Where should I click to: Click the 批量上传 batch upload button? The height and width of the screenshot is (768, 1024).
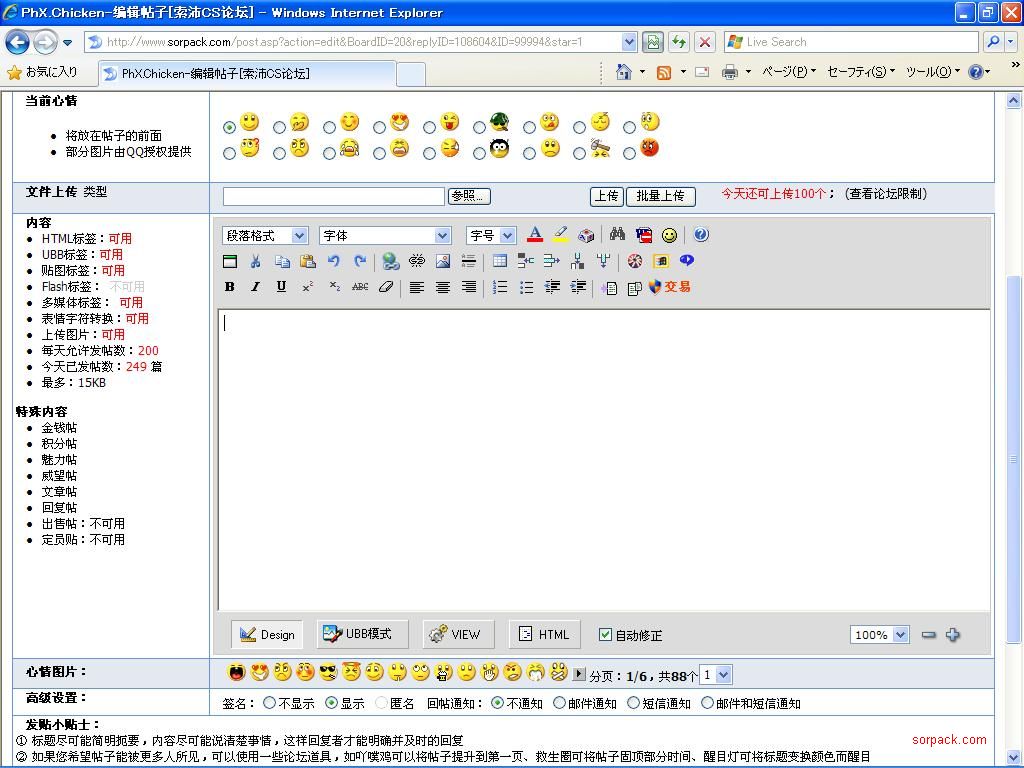click(660, 196)
